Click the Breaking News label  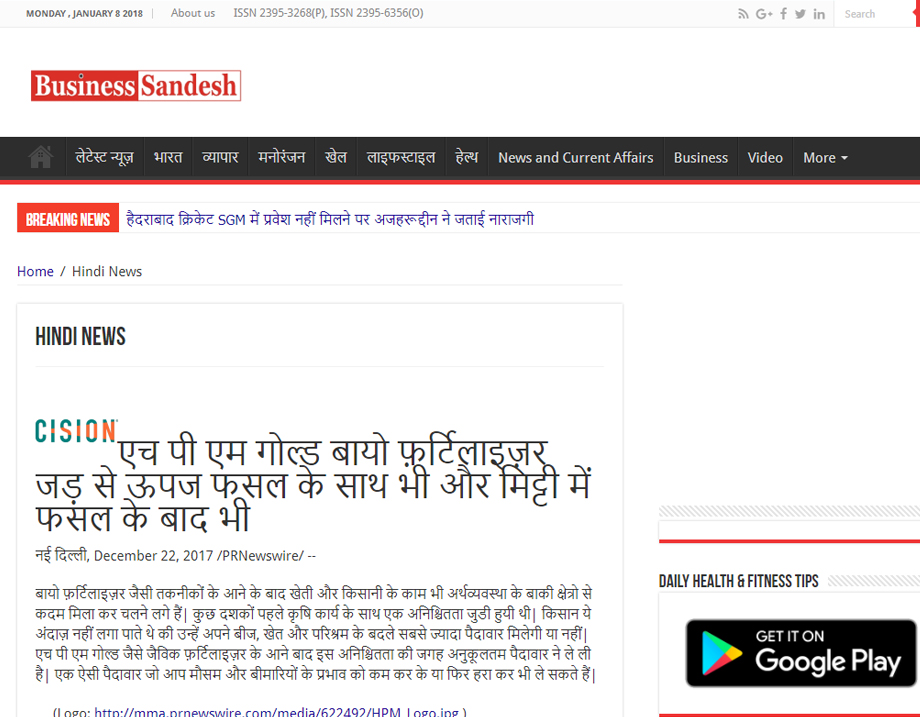68,218
